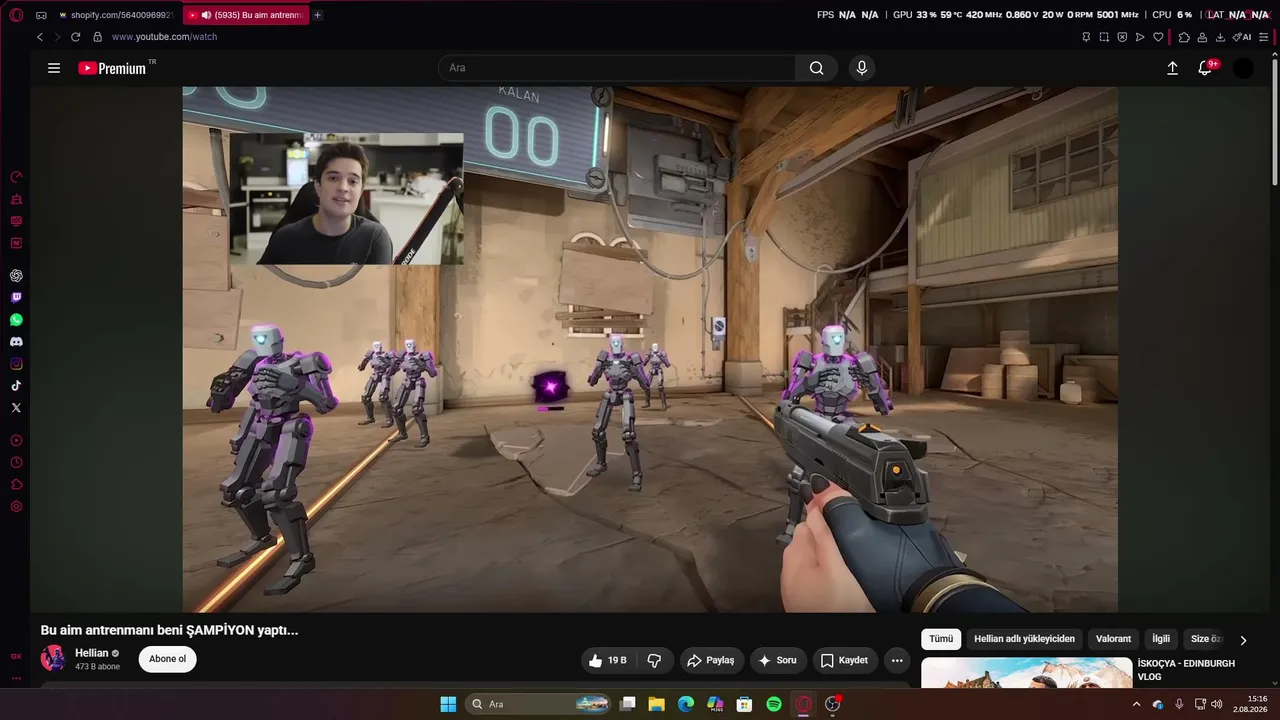The image size is (1280, 720).
Task: Like the video (19 B)
Action: click(608, 660)
